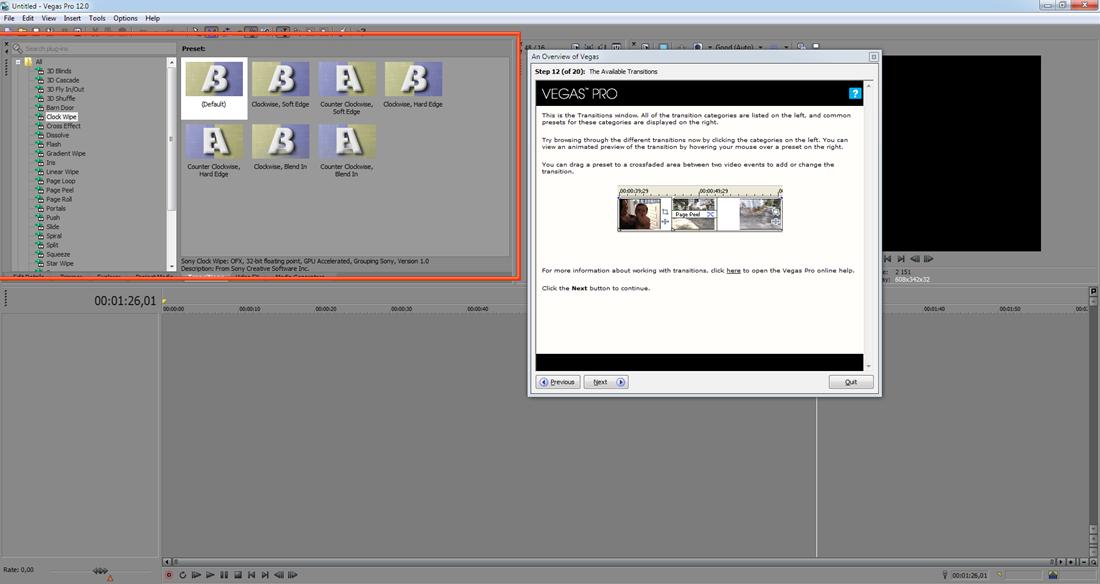Click the 00:00:10 mark on timeline ruler
1100x584 pixels.
tap(249, 309)
